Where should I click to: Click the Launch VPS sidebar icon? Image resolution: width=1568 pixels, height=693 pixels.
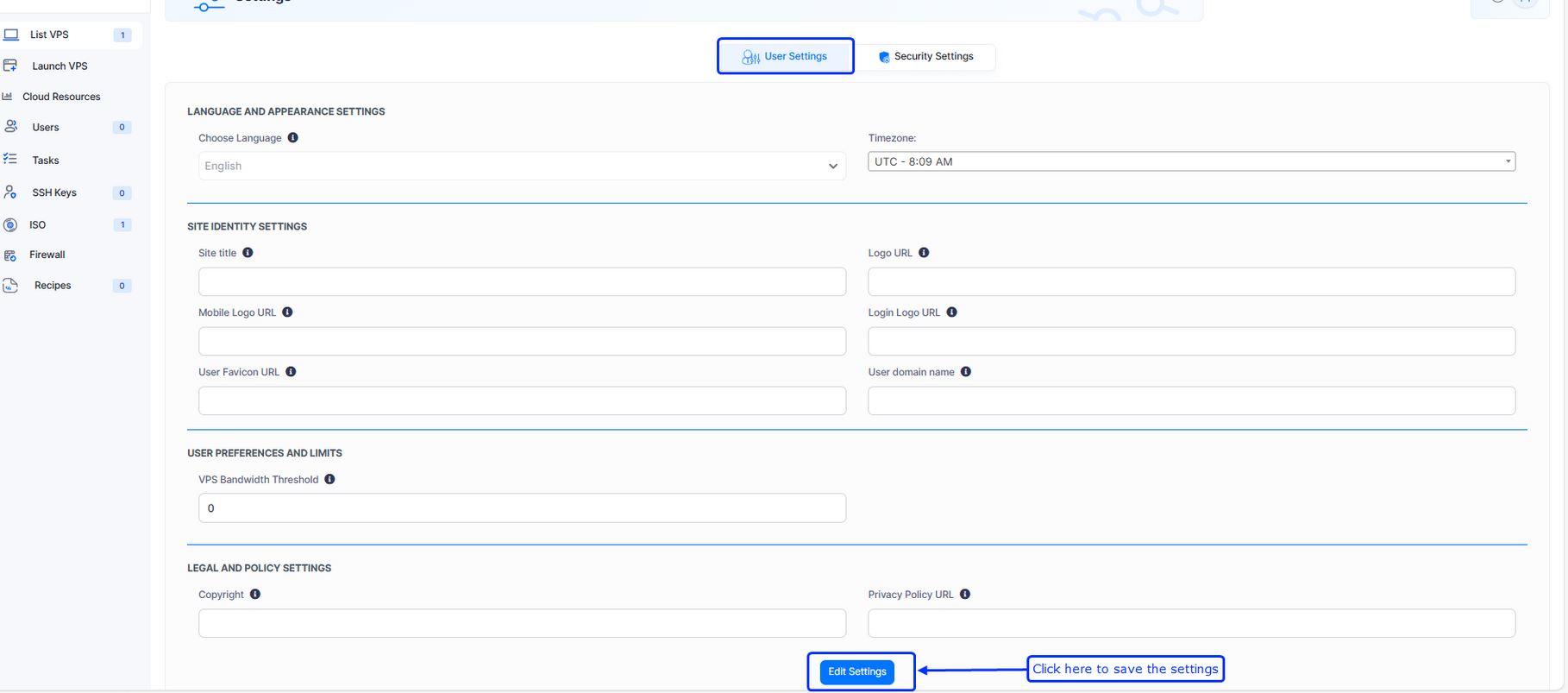coord(10,66)
